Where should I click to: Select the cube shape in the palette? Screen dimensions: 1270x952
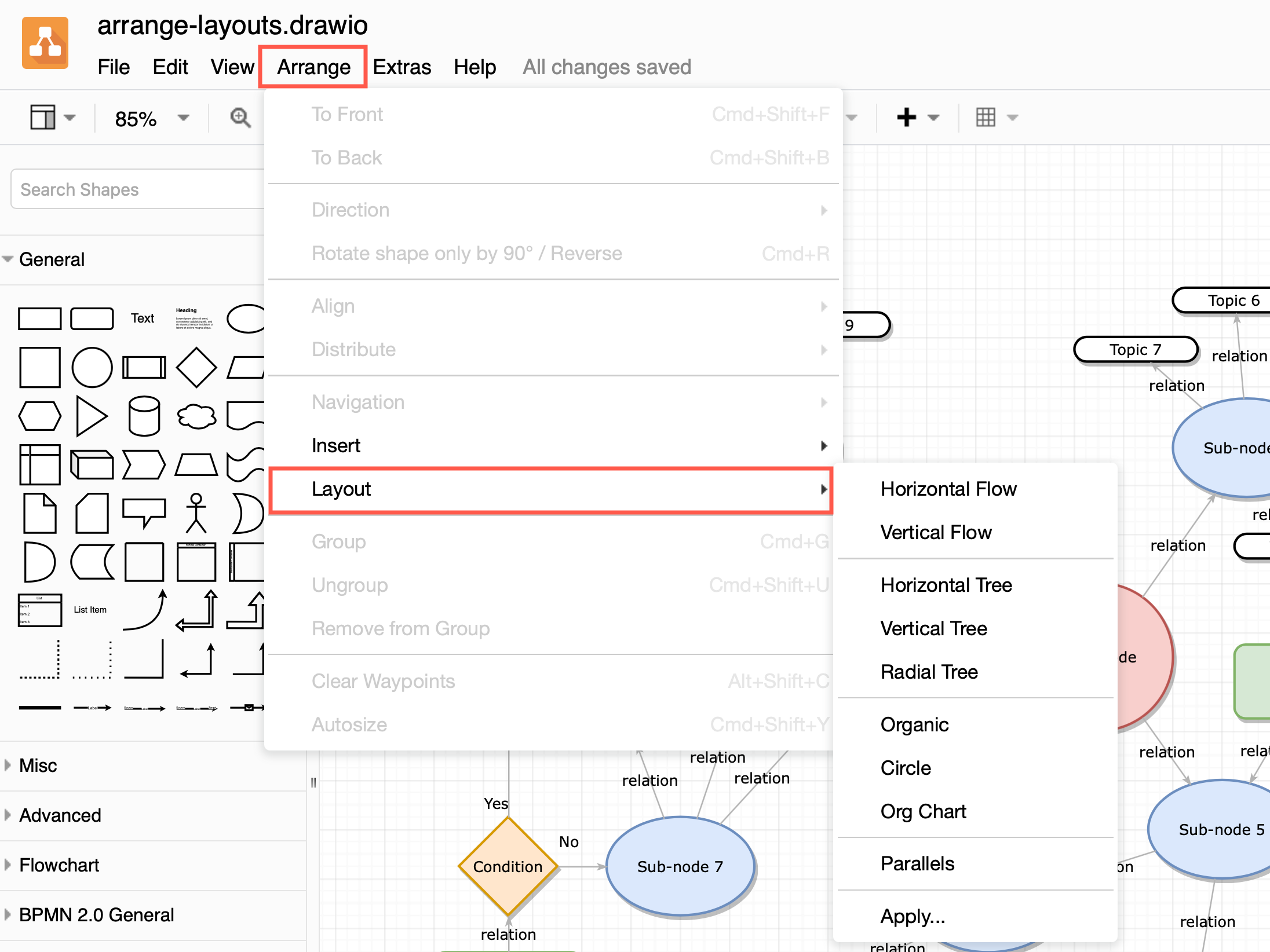click(x=92, y=464)
